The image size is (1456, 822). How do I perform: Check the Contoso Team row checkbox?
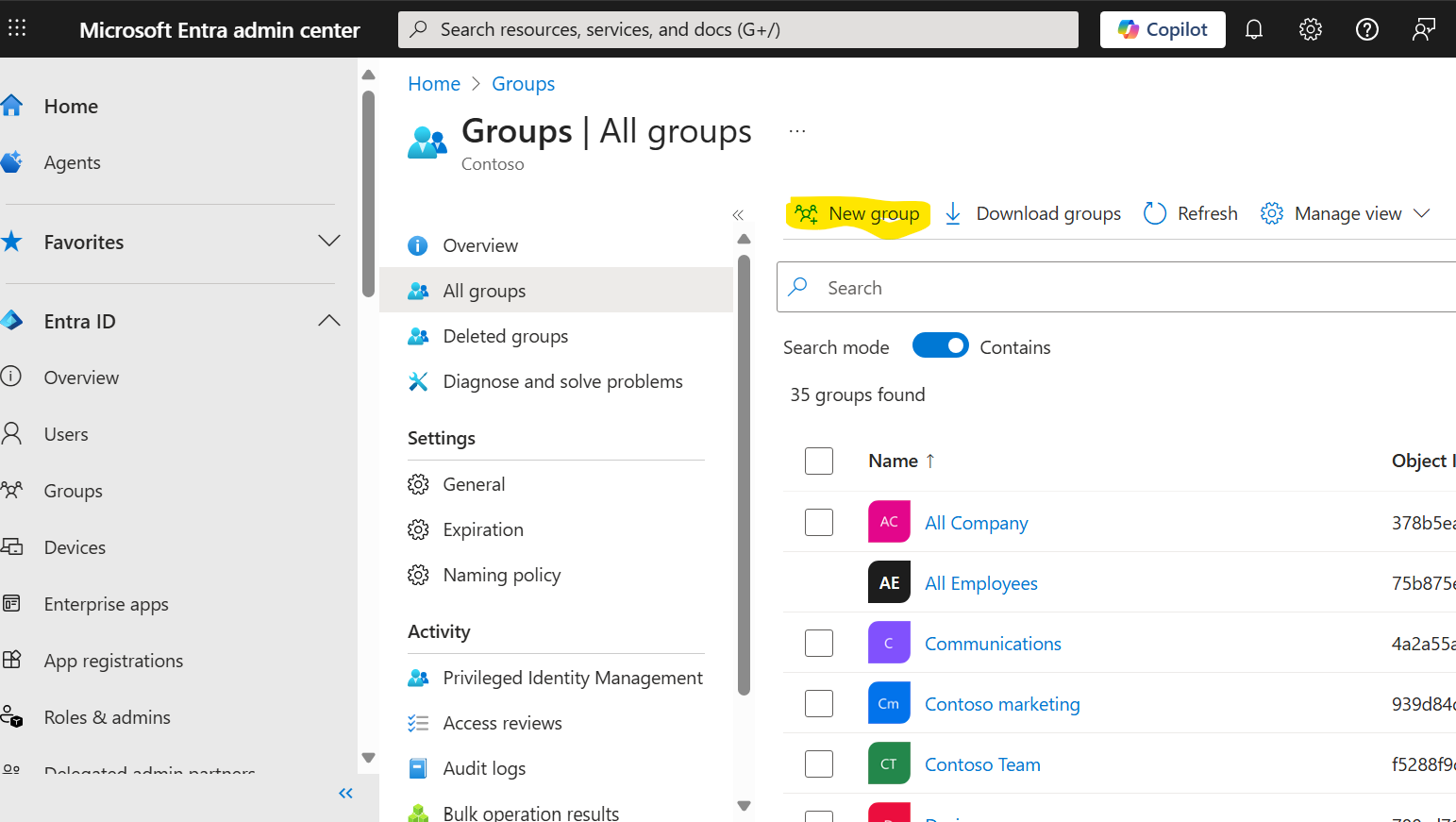click(819, 763)
